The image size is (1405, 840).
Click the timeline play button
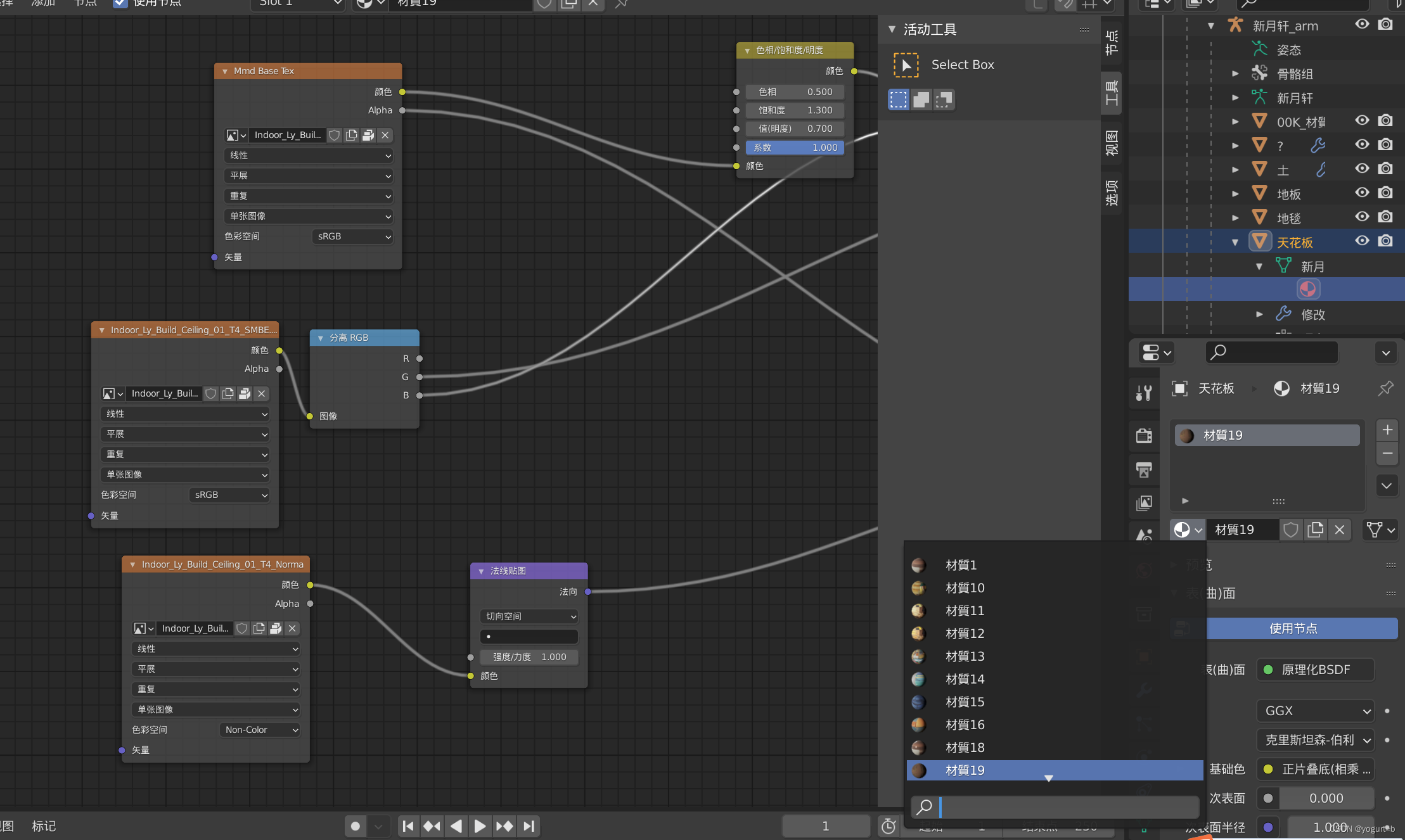point(480,826)
